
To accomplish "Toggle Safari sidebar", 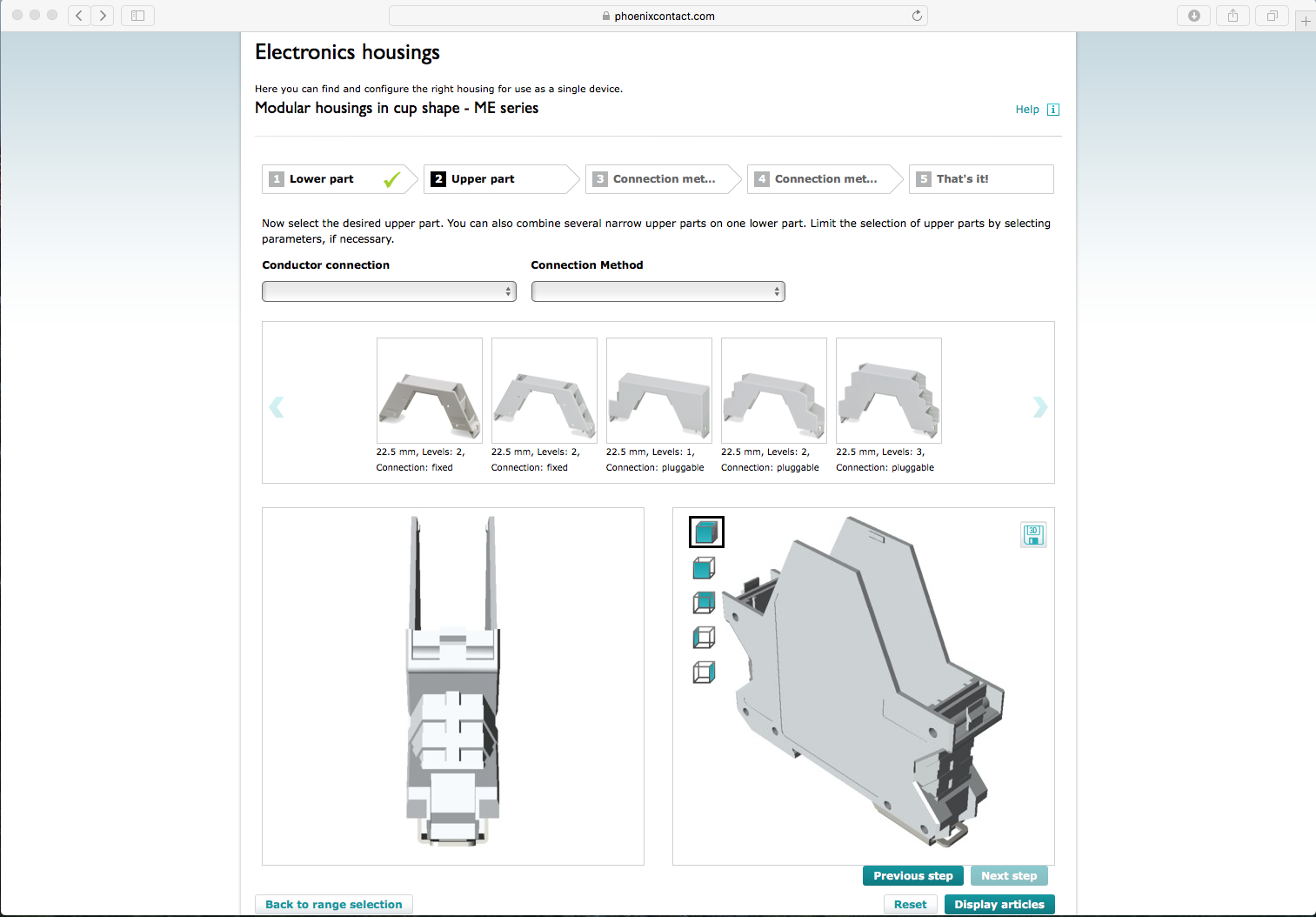I will tap(137, 16).
